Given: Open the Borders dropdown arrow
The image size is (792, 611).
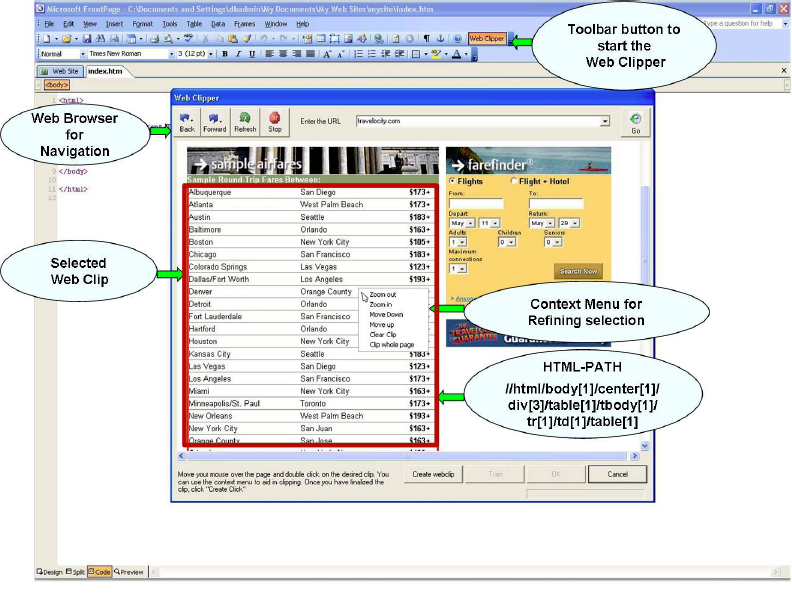Looking at the screenshot, I should click(426, 54).
